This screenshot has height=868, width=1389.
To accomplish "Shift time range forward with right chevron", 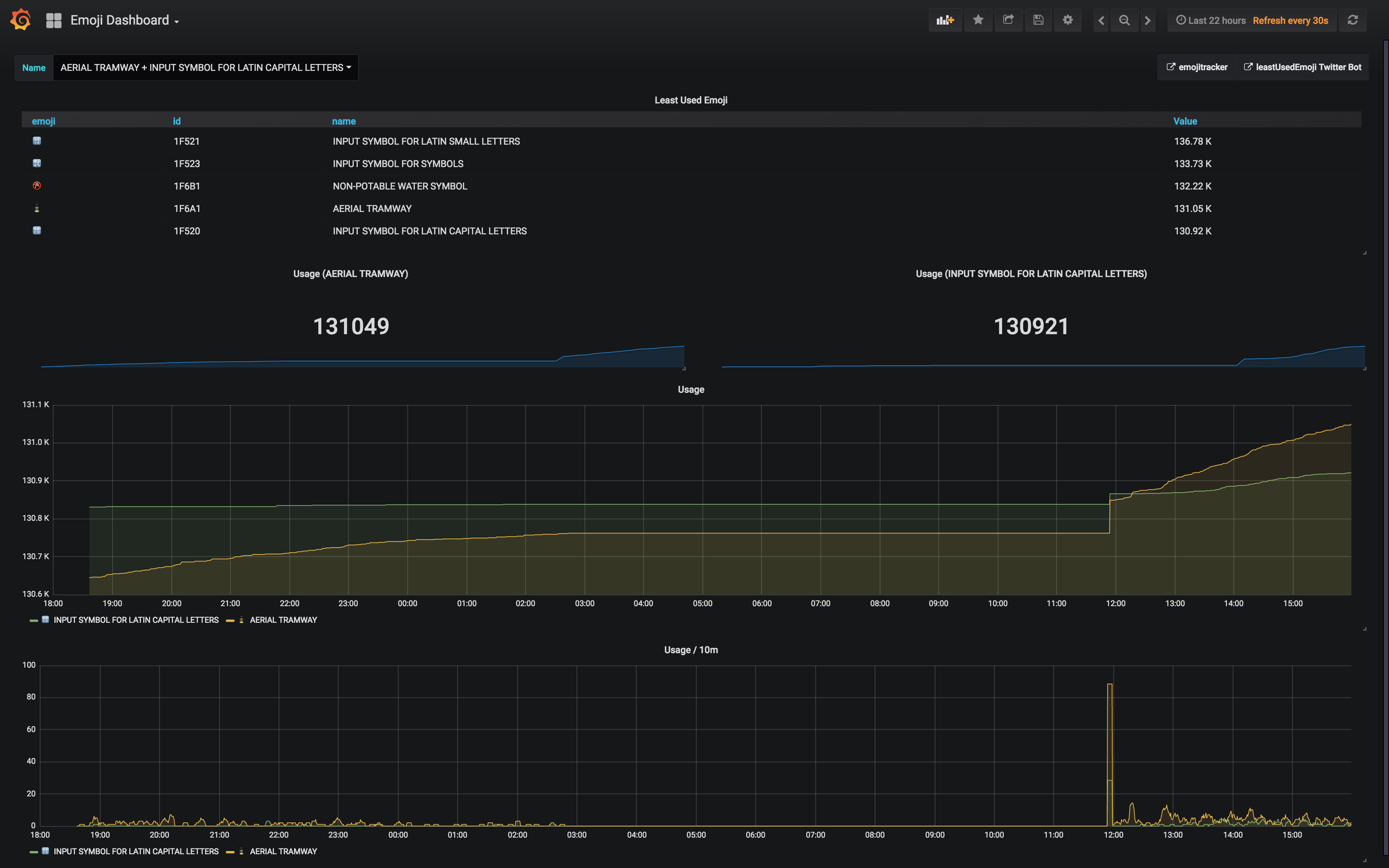I will pos(1147,20).
